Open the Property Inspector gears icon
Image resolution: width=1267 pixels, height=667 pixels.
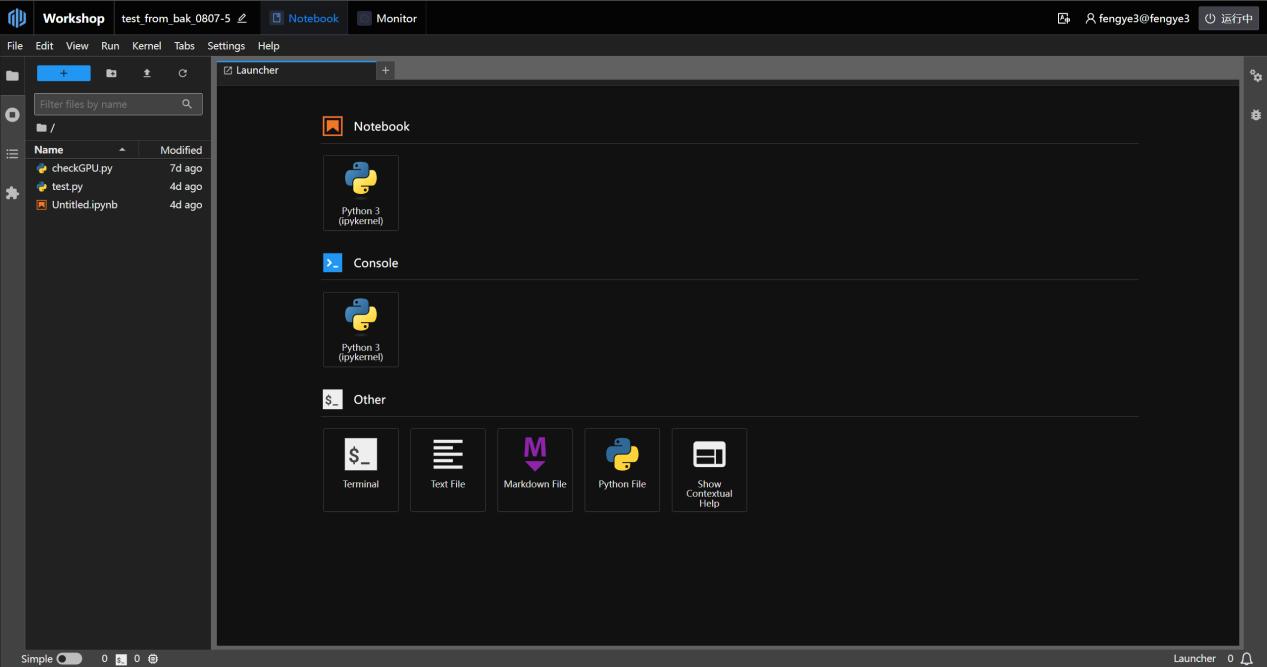click(x=1256, y=76)
